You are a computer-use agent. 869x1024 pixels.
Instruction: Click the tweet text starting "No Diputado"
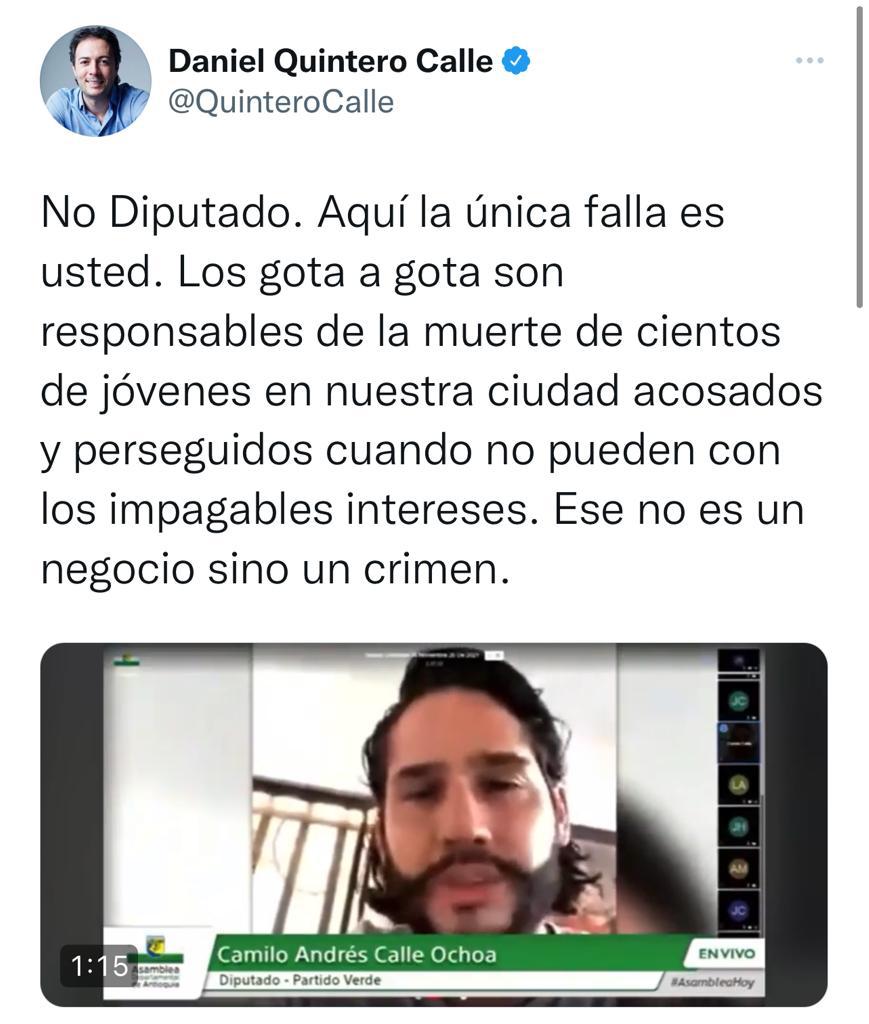coord(432,391)
